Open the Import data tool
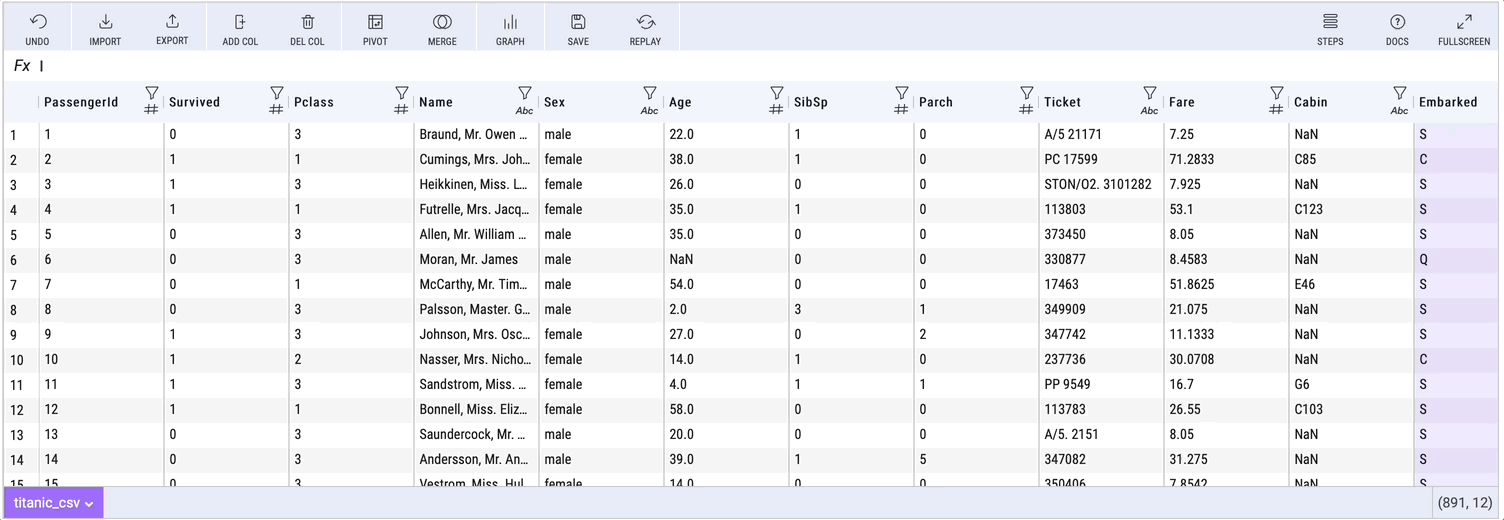The image size is (1504, 520). (x=105, y=22)
